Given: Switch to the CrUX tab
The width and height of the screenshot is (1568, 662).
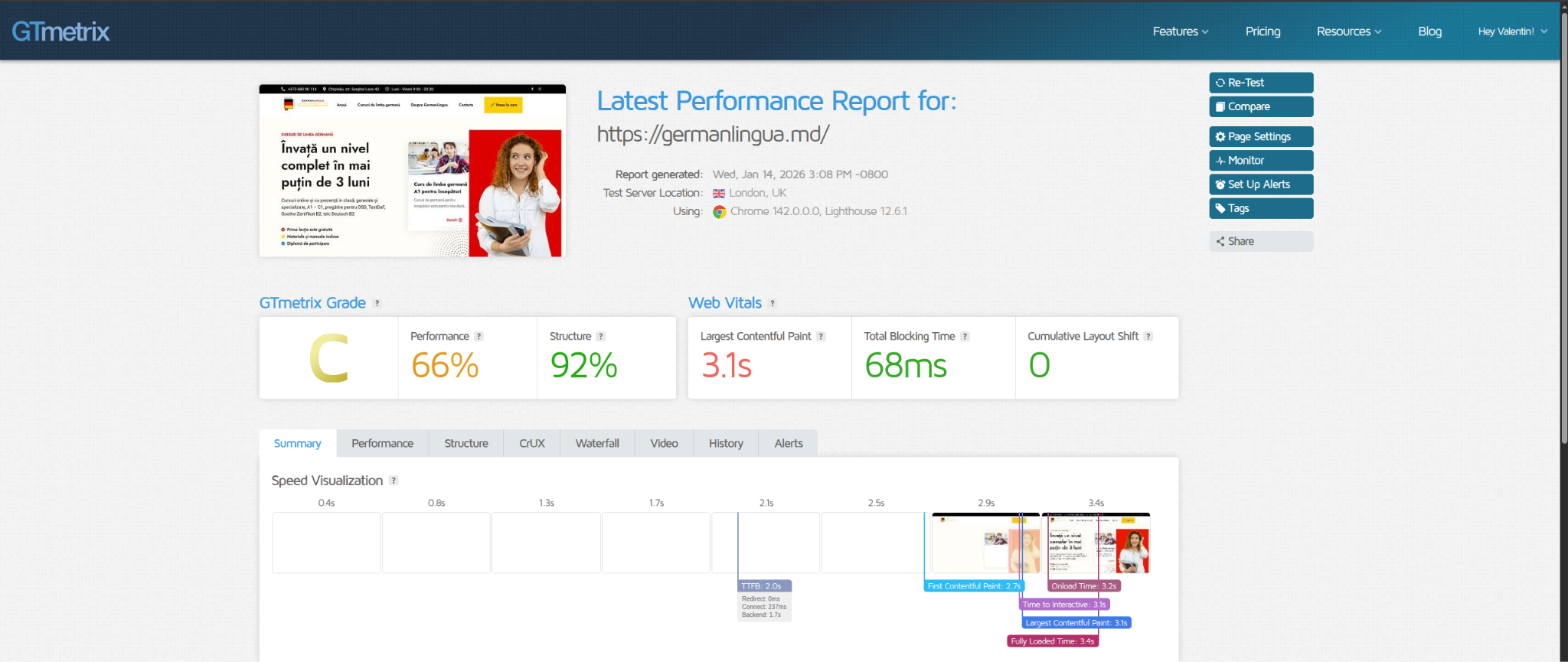Looking at the screenshot, I should click(x=531, y=443).
